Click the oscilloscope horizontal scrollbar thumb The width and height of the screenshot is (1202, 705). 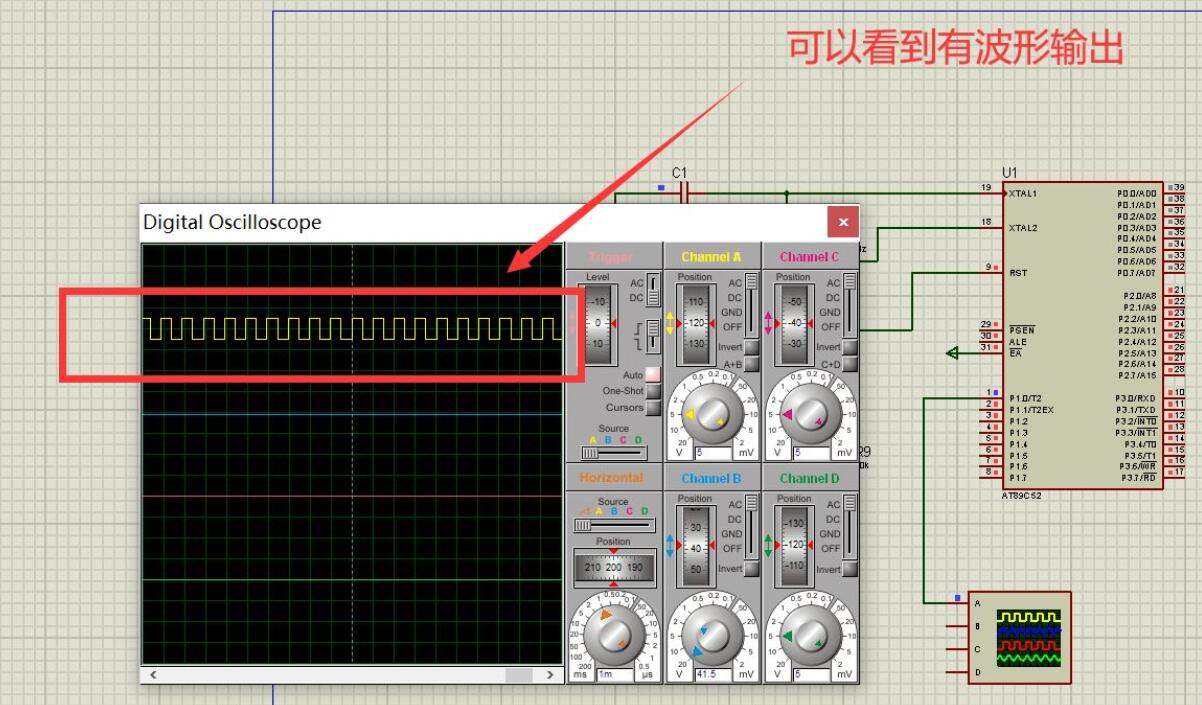[518, 675]
